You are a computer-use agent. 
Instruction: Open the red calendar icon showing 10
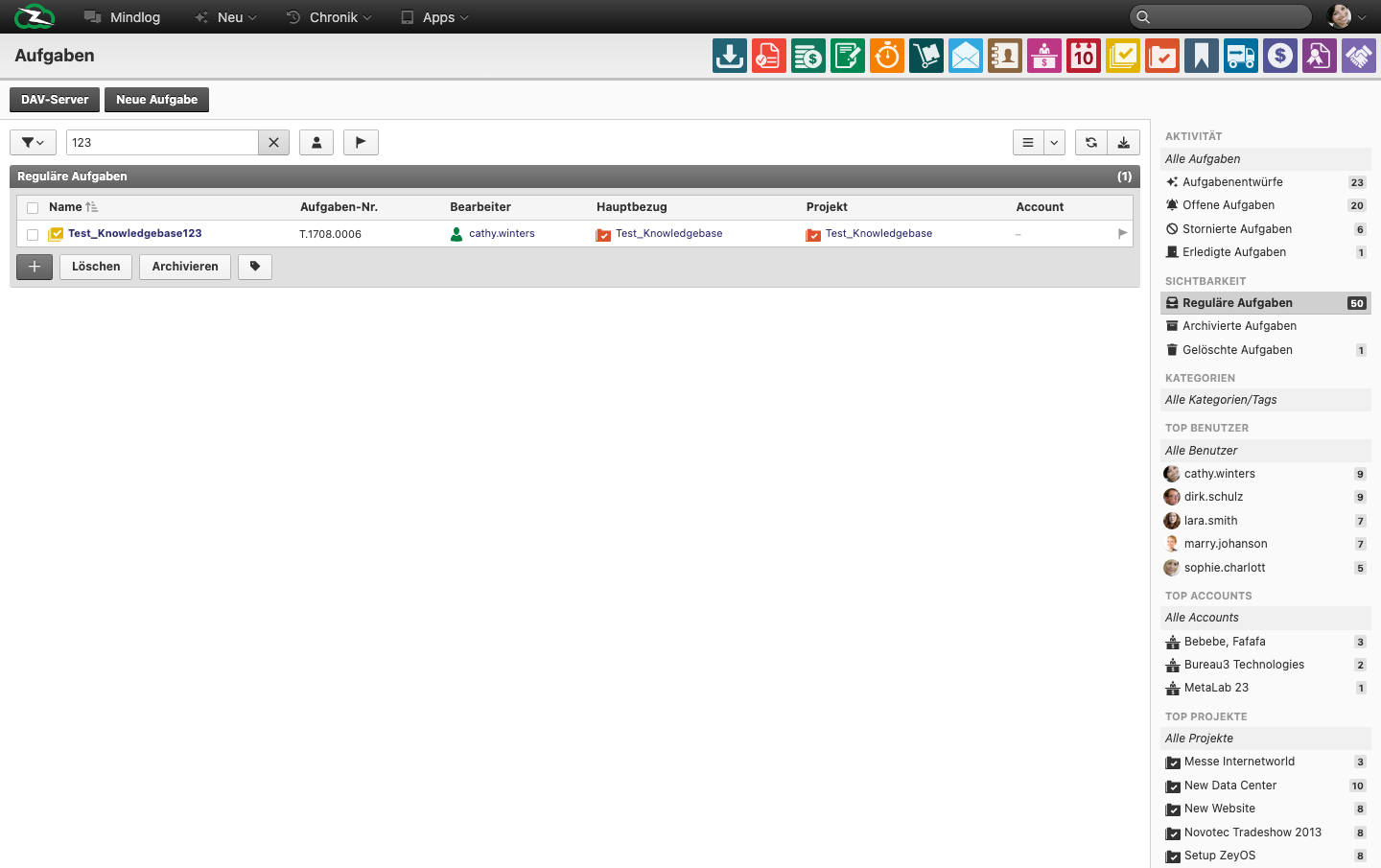[x=1084, y=56]
